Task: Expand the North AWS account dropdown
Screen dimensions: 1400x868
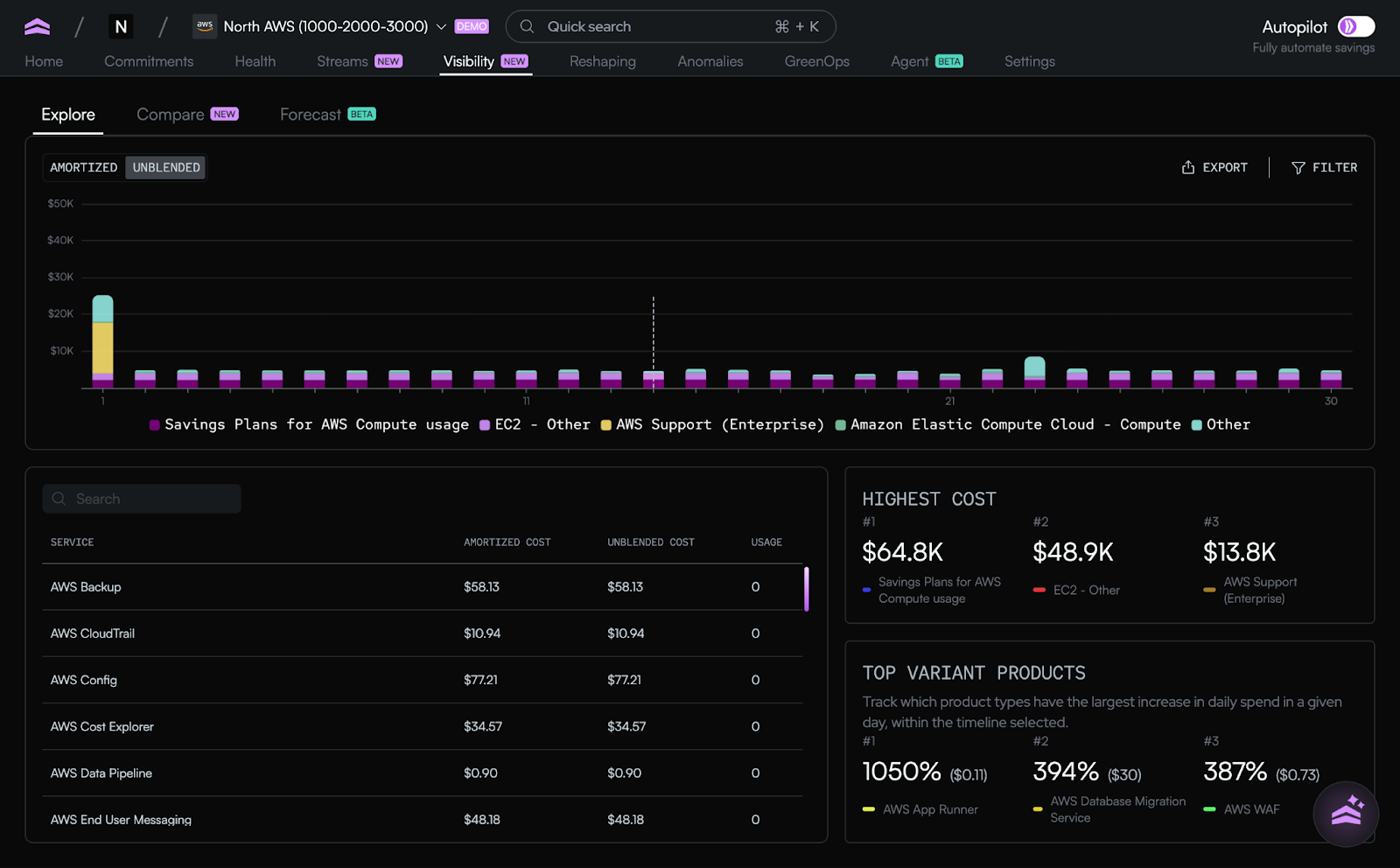Action: [x=441, y=27]
